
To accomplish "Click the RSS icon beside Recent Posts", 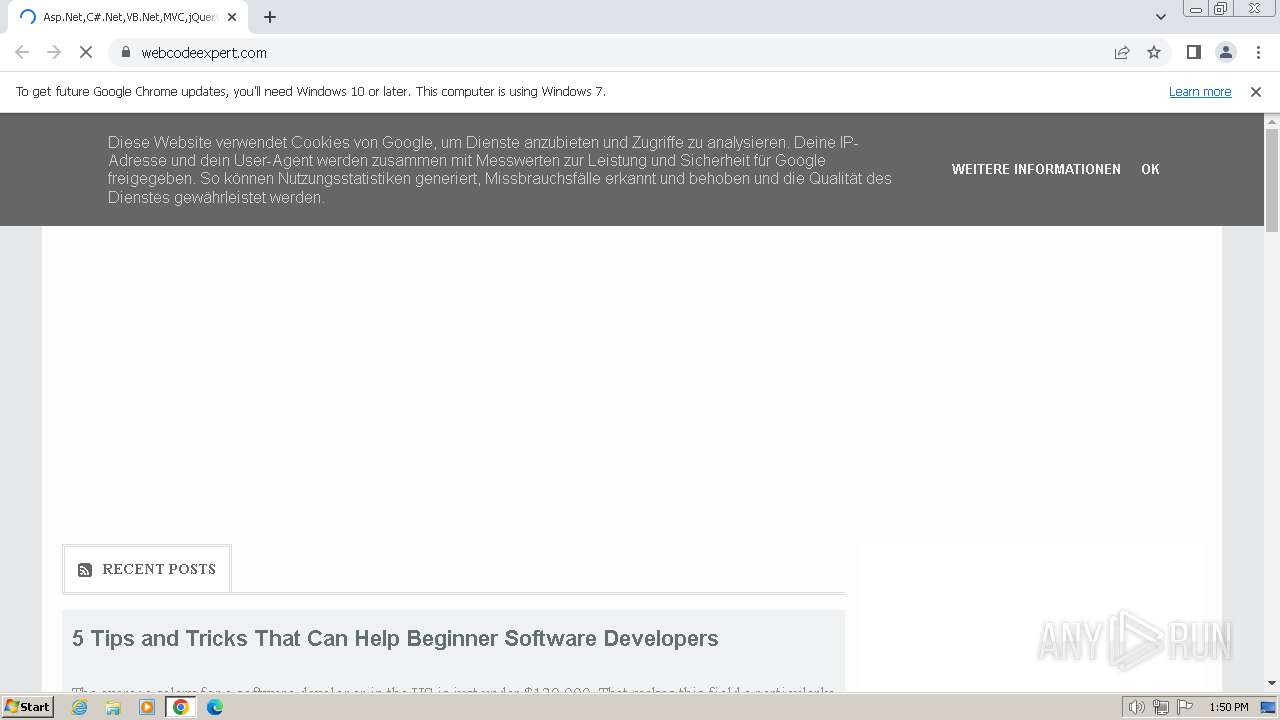I will tap(85, 570).
